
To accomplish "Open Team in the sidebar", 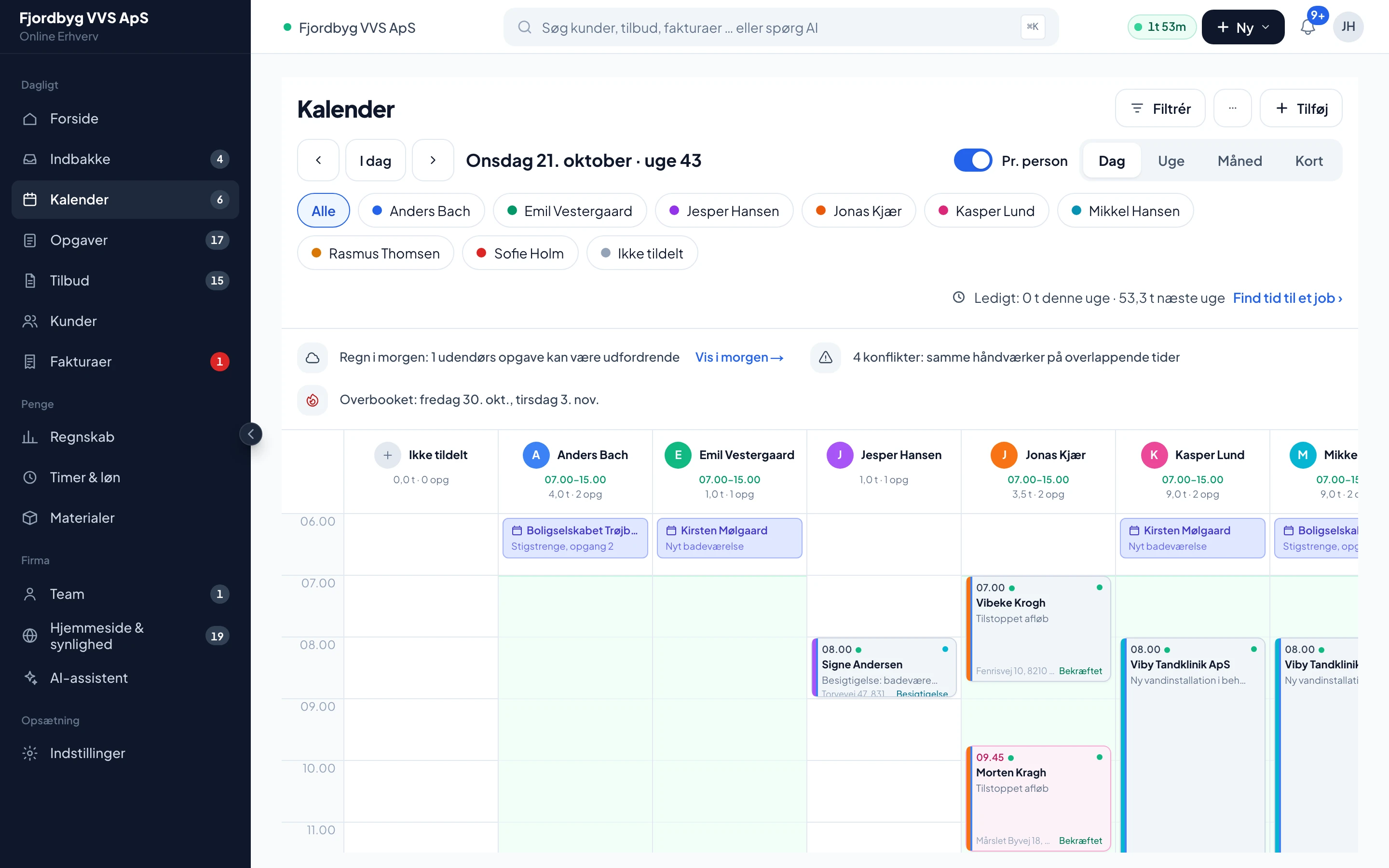I will pyautogui.click(x=125, y=594).
